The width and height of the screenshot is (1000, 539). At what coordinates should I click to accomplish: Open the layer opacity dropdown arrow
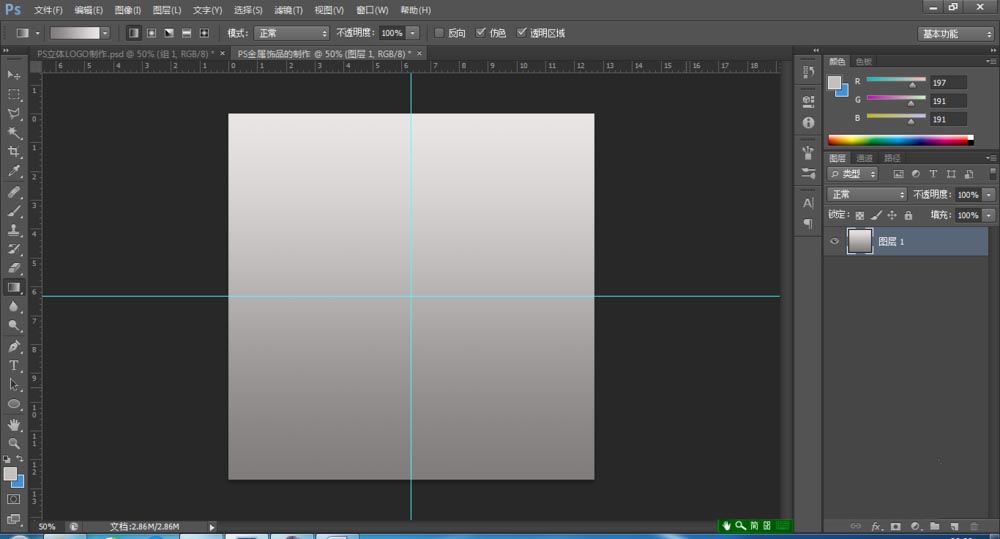coord(989,195)
